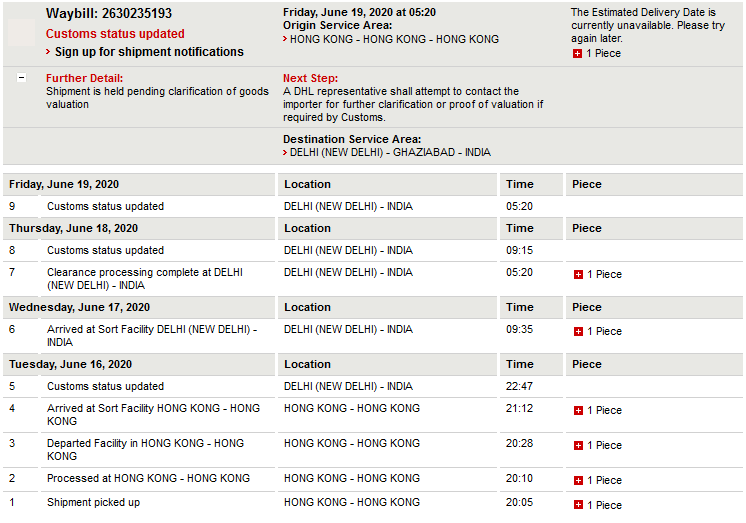Screen dimensions: 746x523
Task: Collapse the Further Detail section with minus button
Action: (21, 78)
